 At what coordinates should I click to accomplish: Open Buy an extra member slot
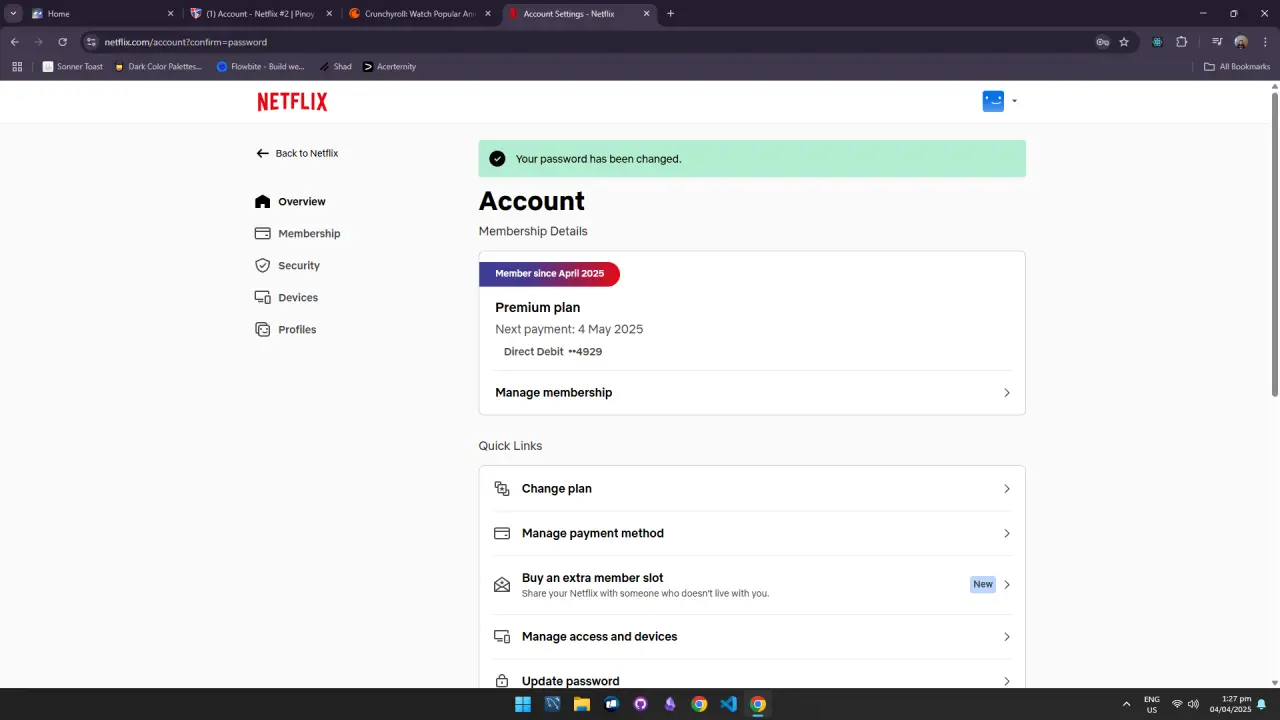pyautogui.click(x=752, y=585)
